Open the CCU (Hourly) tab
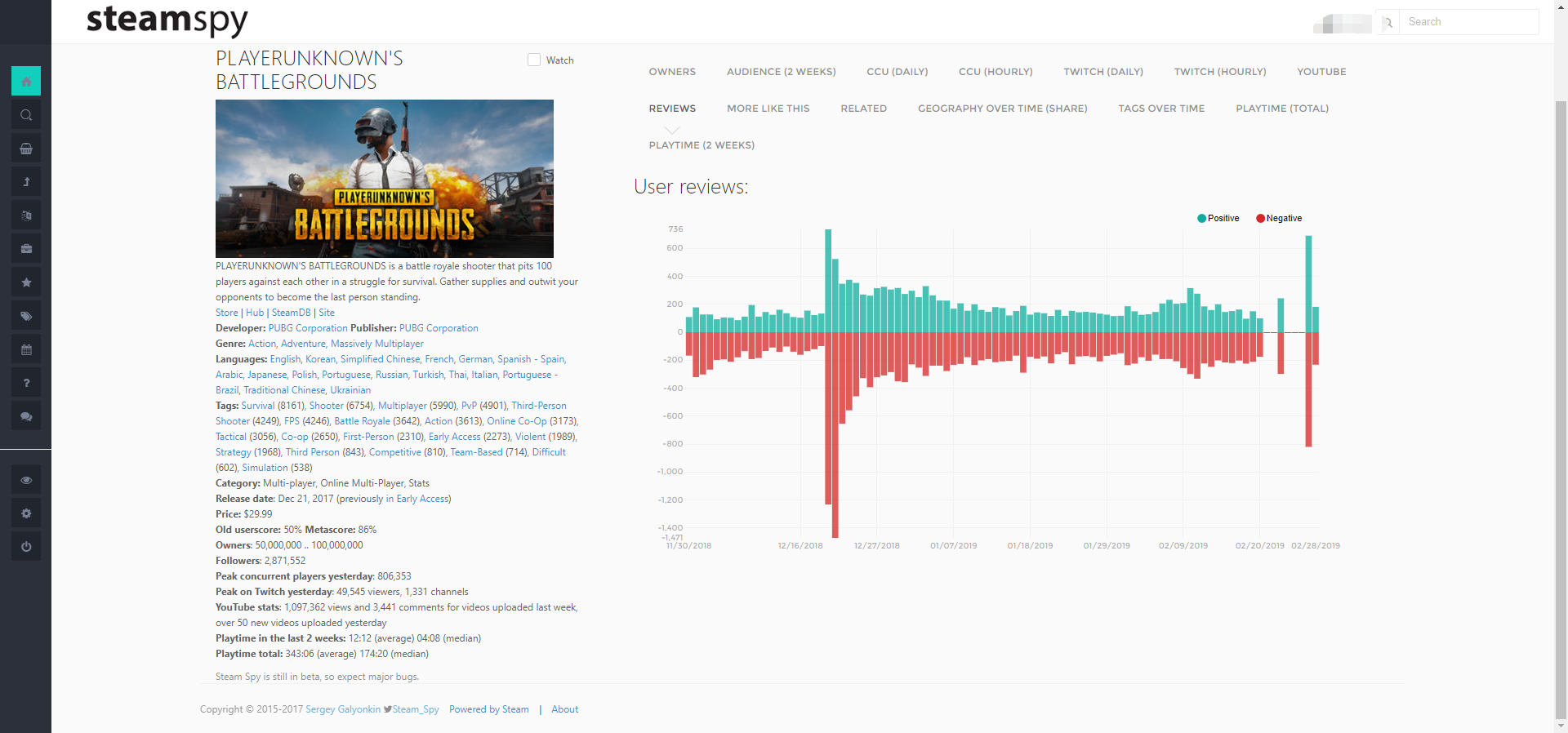The width and height of the screenshot is (1568, 733). pyautogui.click(x=996, y=72)
